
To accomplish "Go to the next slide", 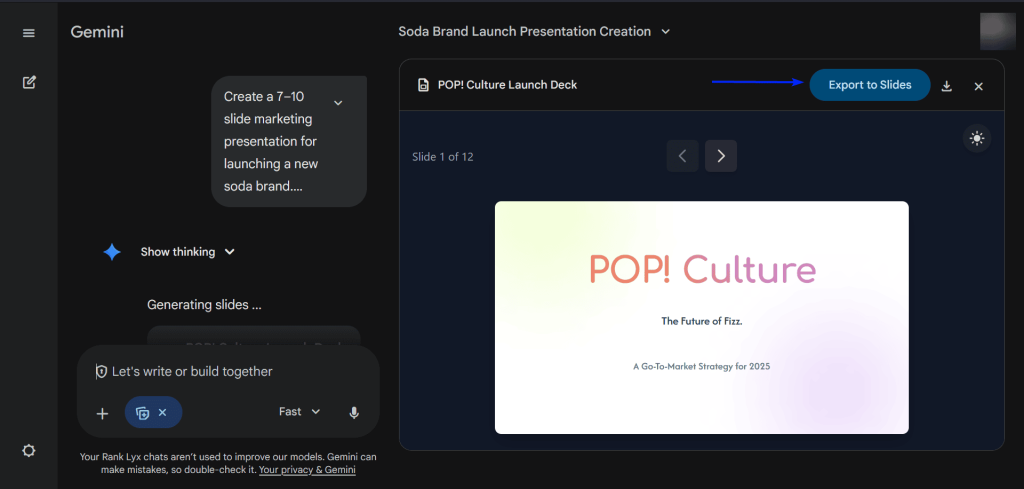I will coord(720,156).
